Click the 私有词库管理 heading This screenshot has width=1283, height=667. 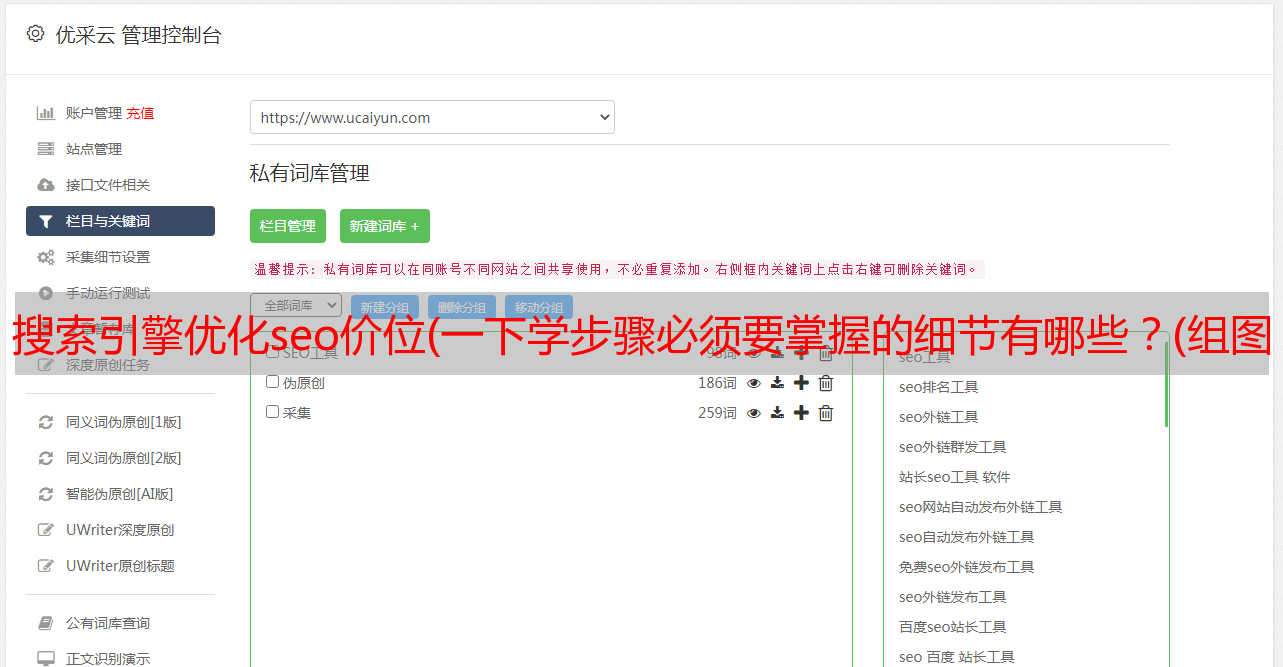pos(310,173)
